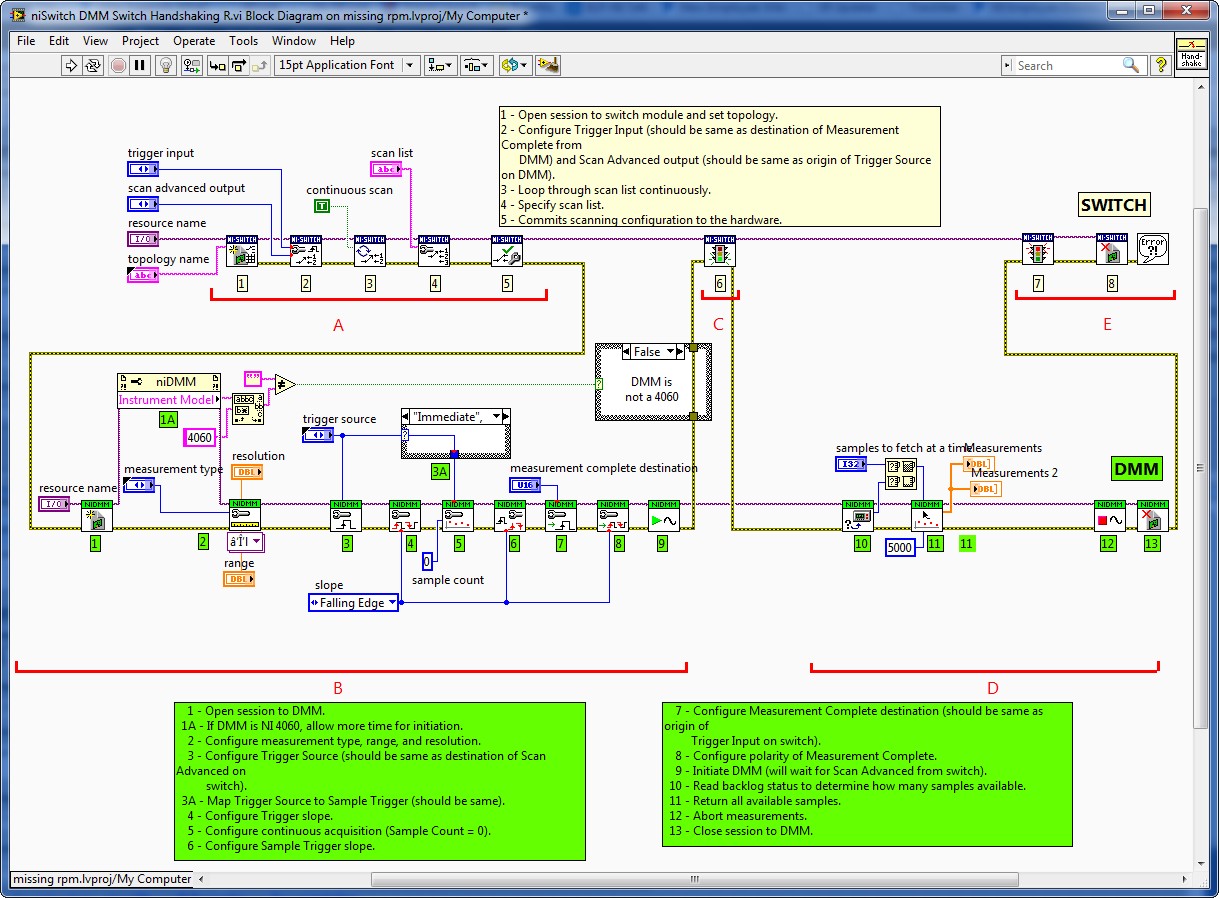
Task: Toggle Highlight Execution light bulb
Action: click(x=167, y=65)
